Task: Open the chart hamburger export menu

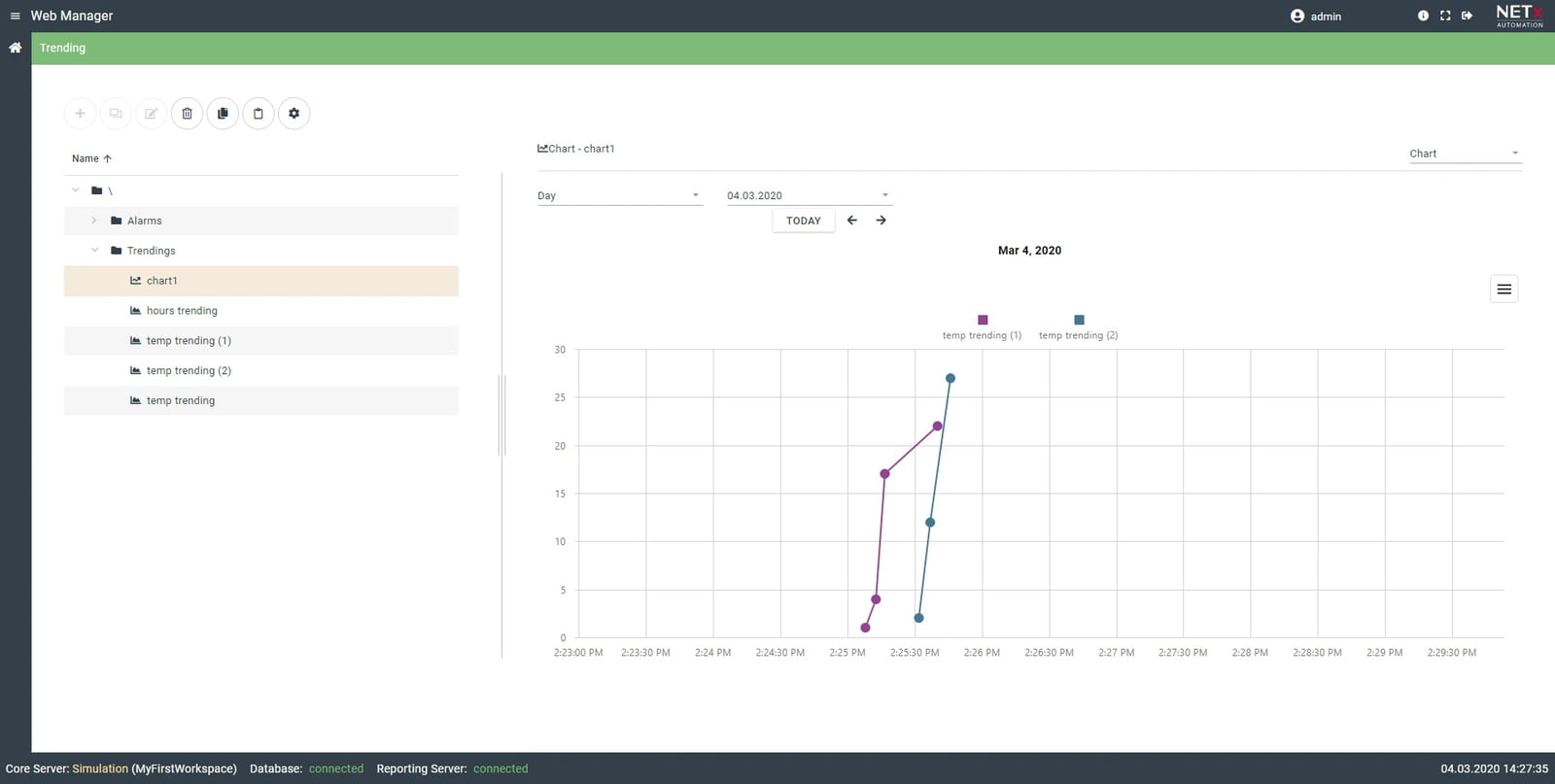Action: click(1504, 290)
